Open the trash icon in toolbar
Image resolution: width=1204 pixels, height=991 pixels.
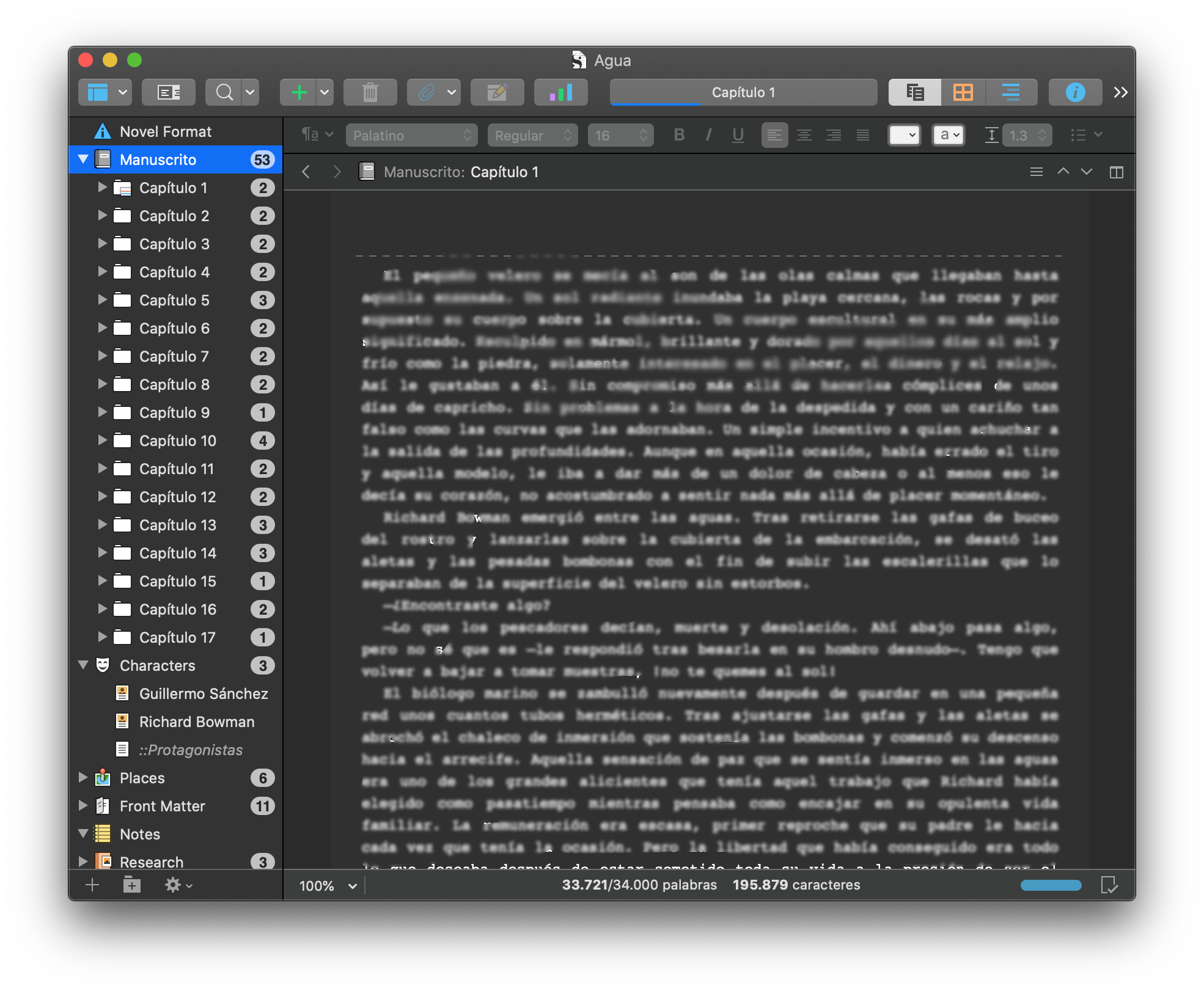pyautogui.click(x=370, y=92)
